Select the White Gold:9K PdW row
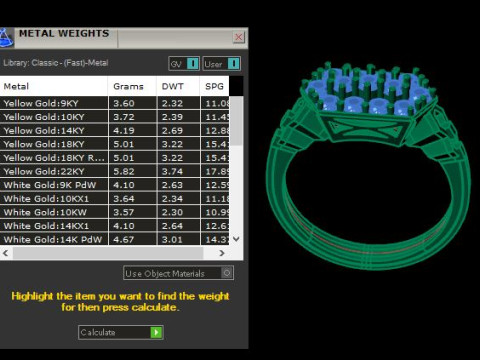This screenshot has height=360, width=480. pos(114,185)
